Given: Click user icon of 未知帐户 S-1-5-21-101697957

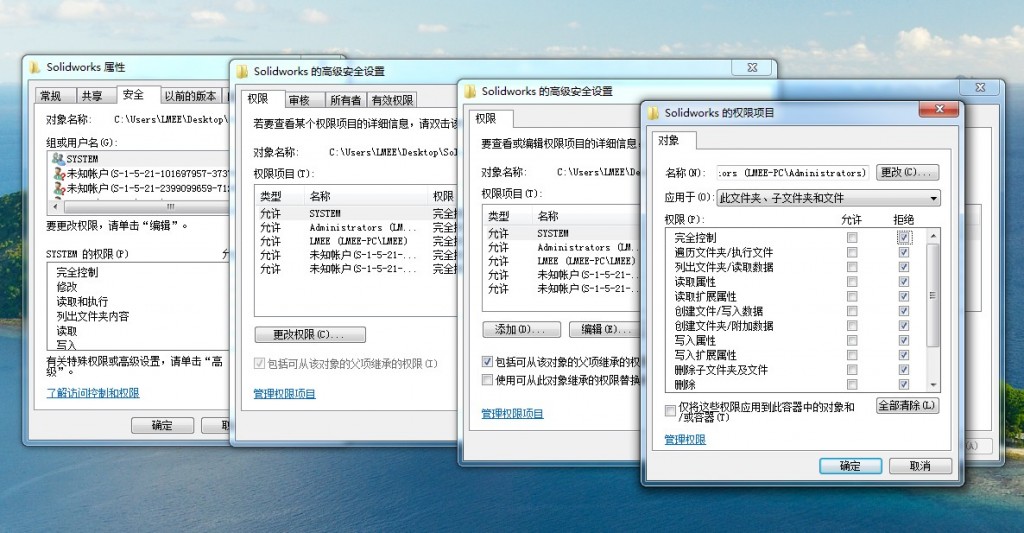Looking at the screenshot, I should pos(59,174).
